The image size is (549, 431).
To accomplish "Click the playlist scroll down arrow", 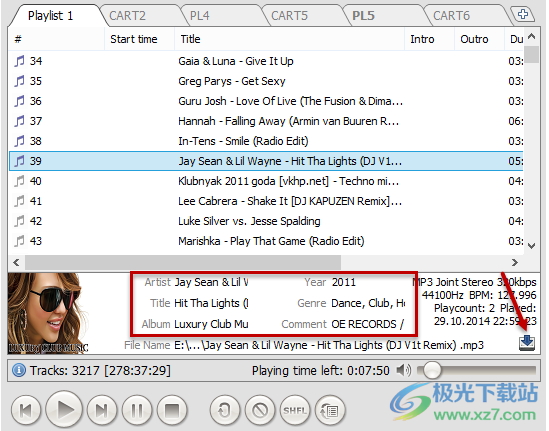I will 531,246.
